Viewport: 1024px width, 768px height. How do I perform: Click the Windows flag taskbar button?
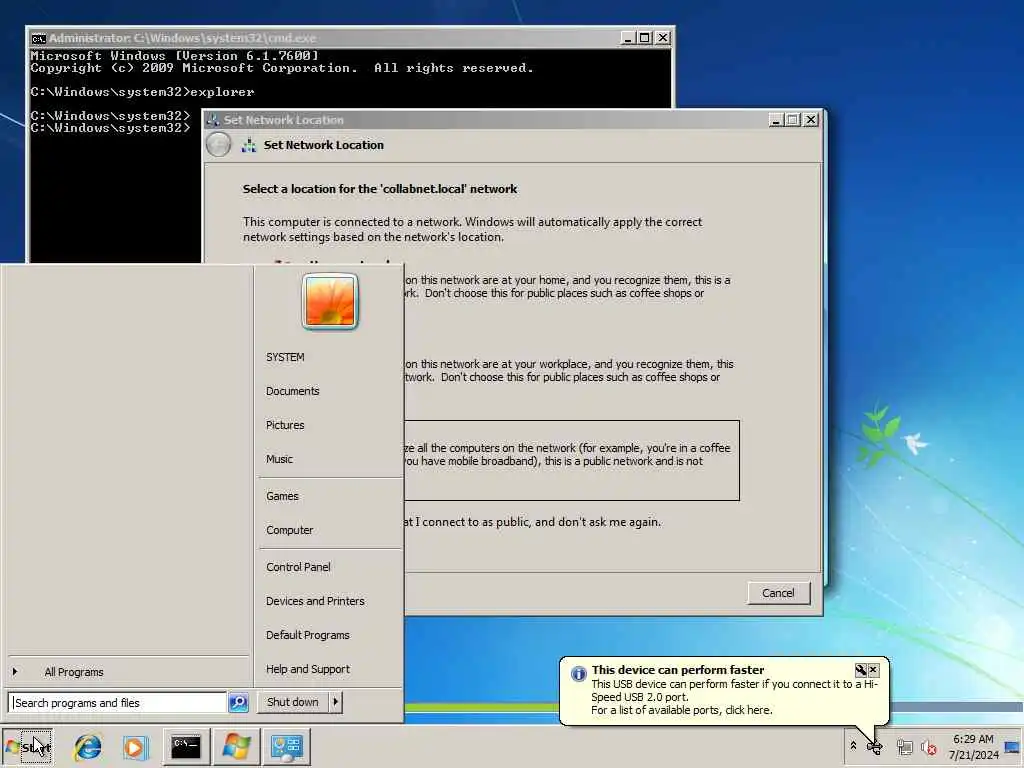pyautogui.click(x=236, y=746)
